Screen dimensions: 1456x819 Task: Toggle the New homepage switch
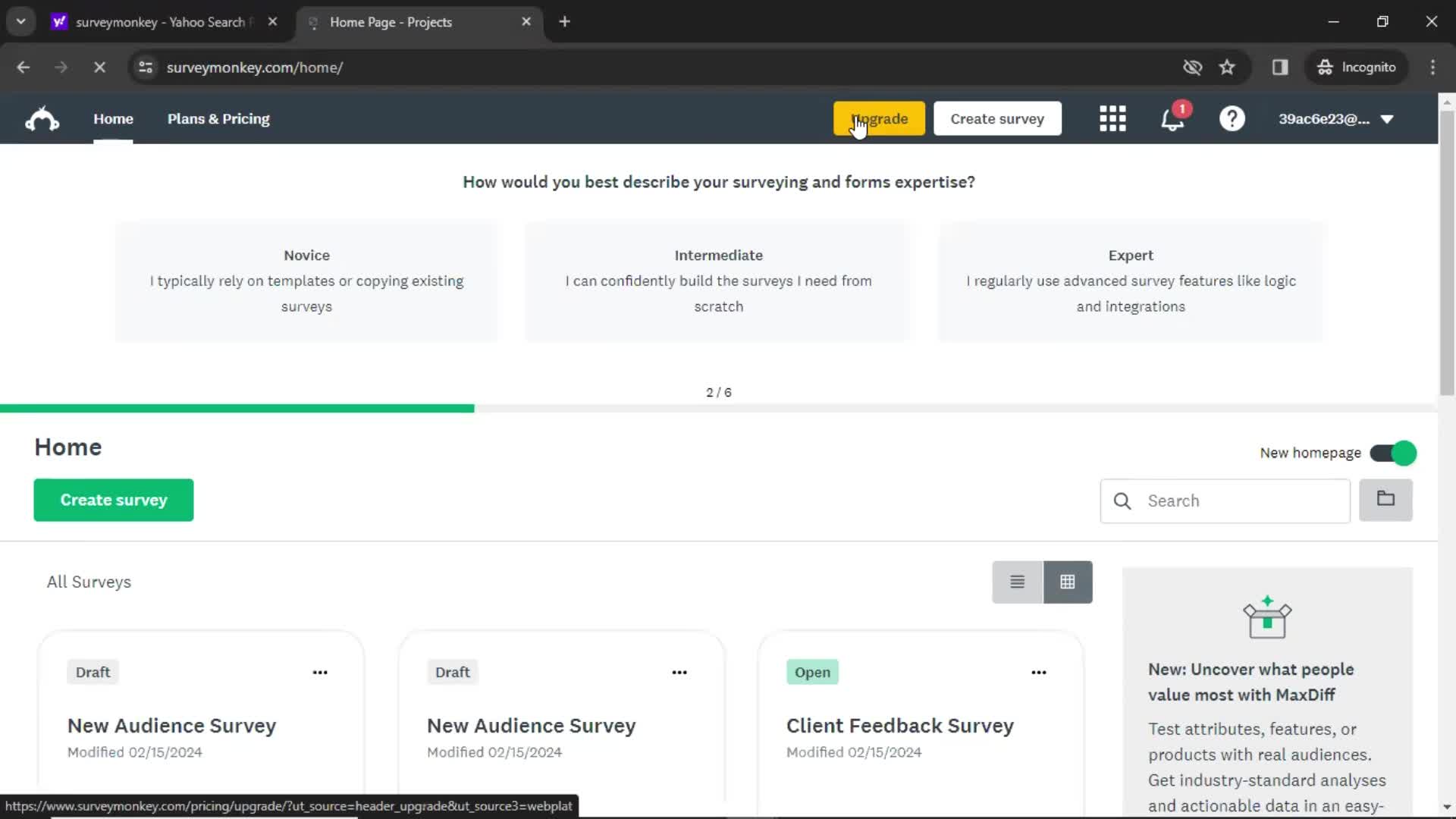pyautogui.click(x=1394, y=453)
